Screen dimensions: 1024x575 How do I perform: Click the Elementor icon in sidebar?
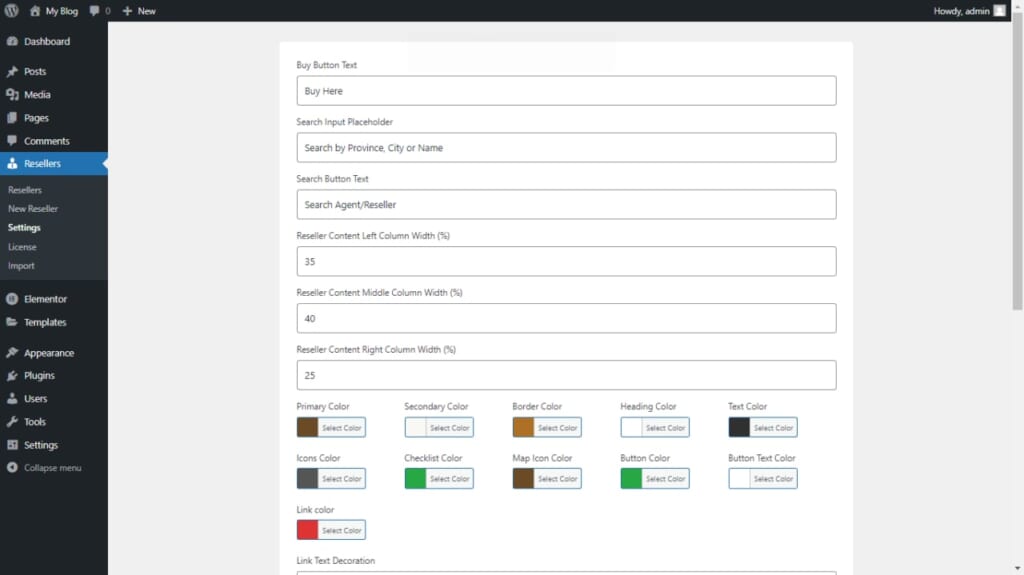[12, 299]
